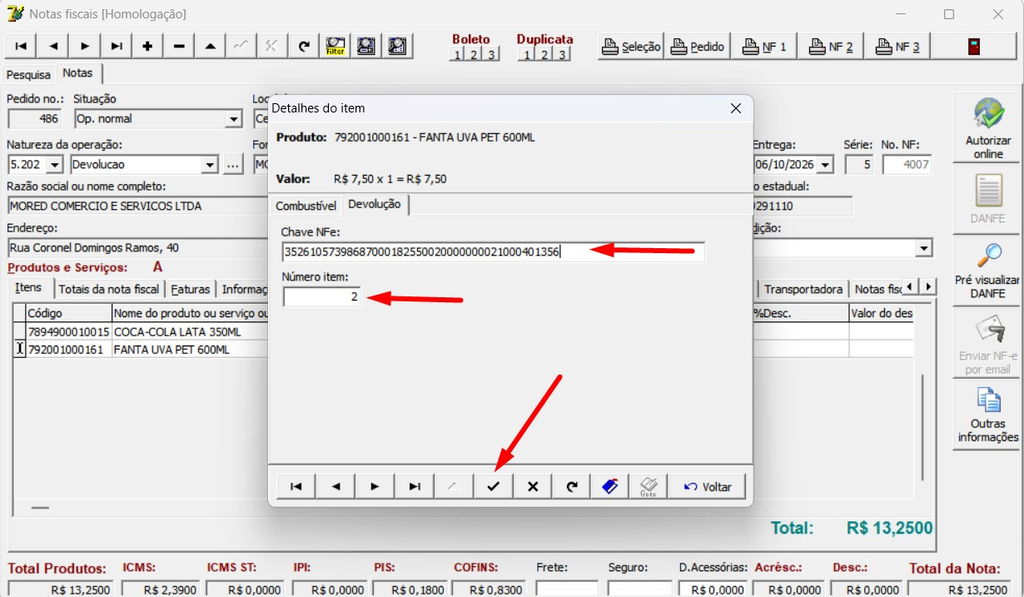Image resolution: width=1024 pixels, height=597 pixels.
Task: Click the Voltar button
Action: click(x=707, y=487)
